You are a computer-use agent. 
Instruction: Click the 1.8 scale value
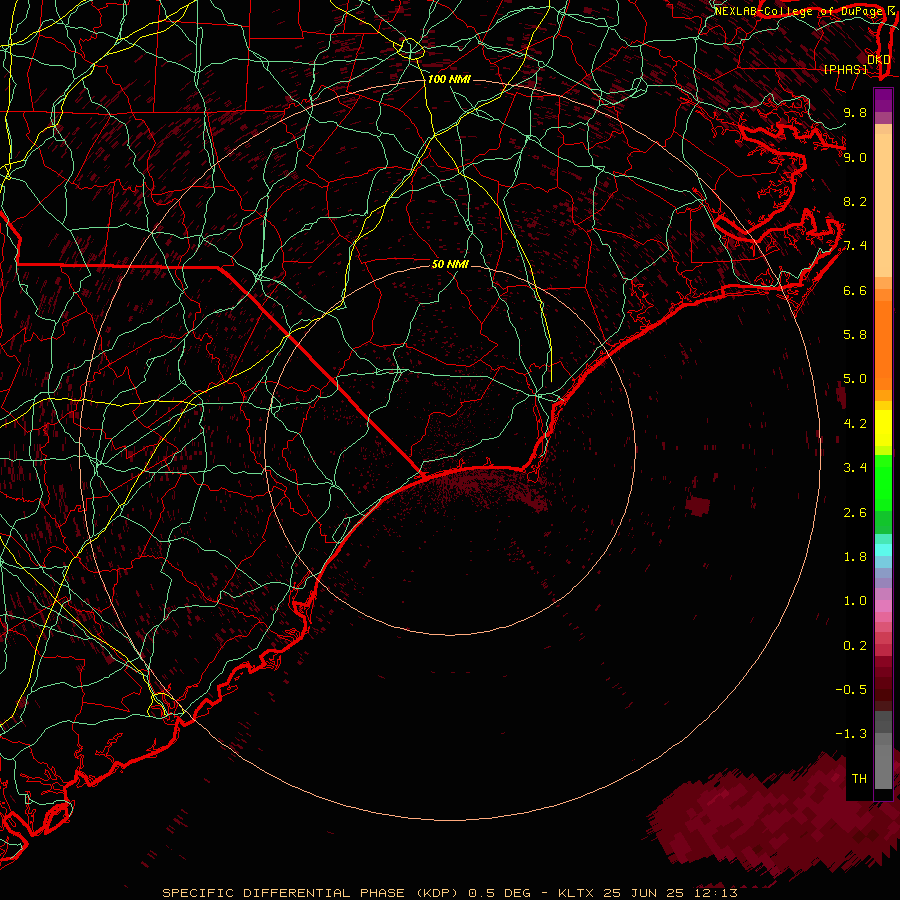coord(855,557)
